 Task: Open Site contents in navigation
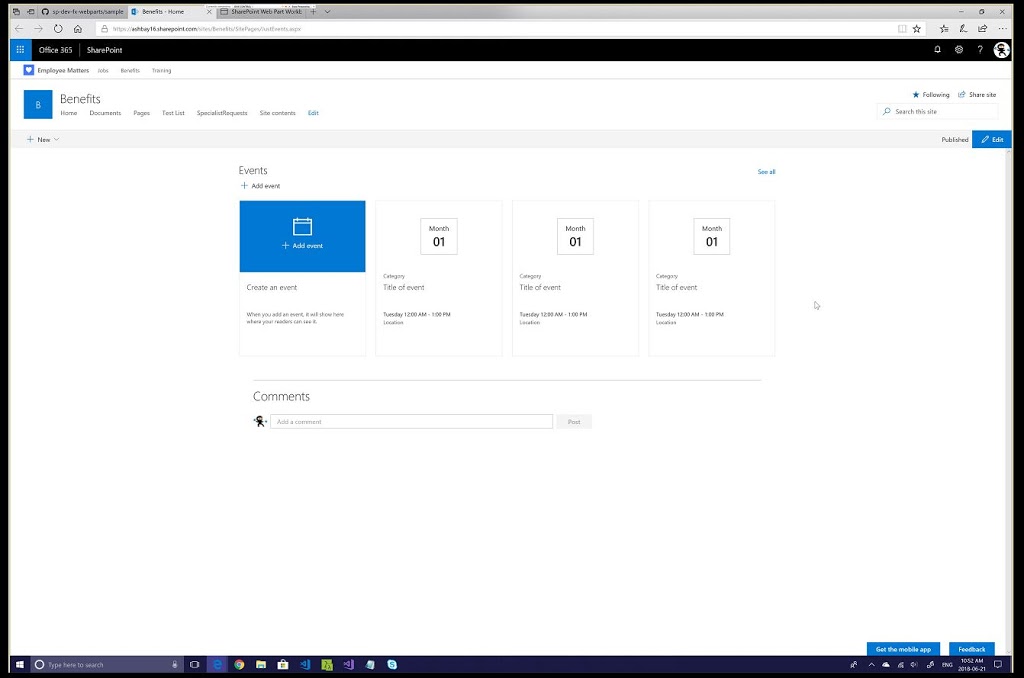278,113
